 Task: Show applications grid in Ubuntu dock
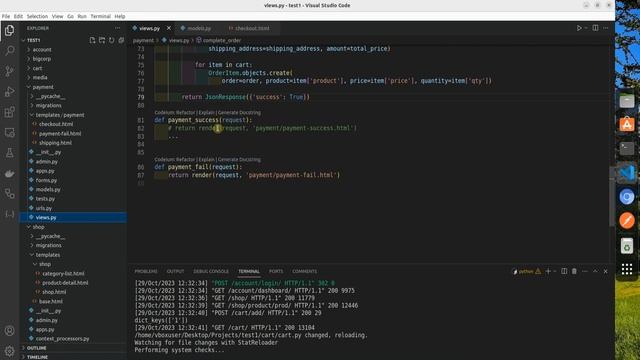627,269
